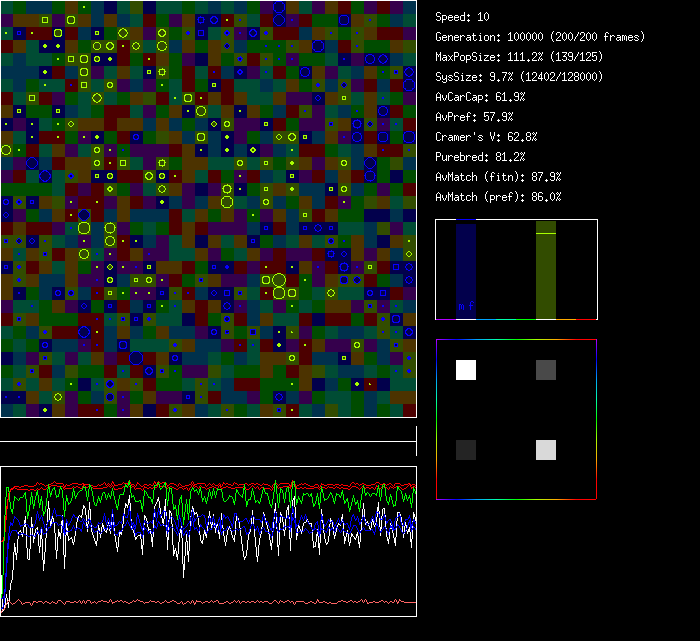Click the AvPref statistic line
This screenshot has width=700, height=641.
coord(475,117)
